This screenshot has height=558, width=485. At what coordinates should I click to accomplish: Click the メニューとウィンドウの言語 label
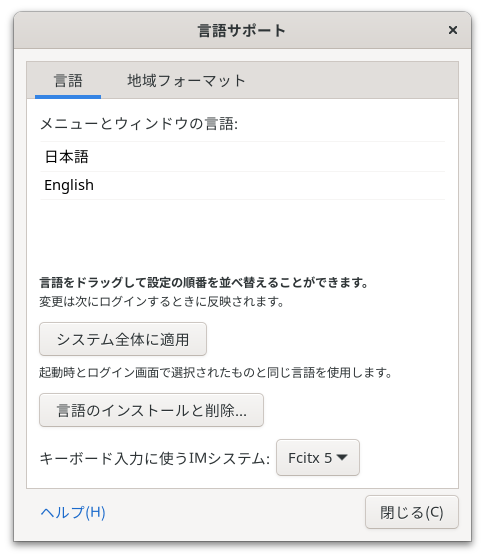[139, 124]
